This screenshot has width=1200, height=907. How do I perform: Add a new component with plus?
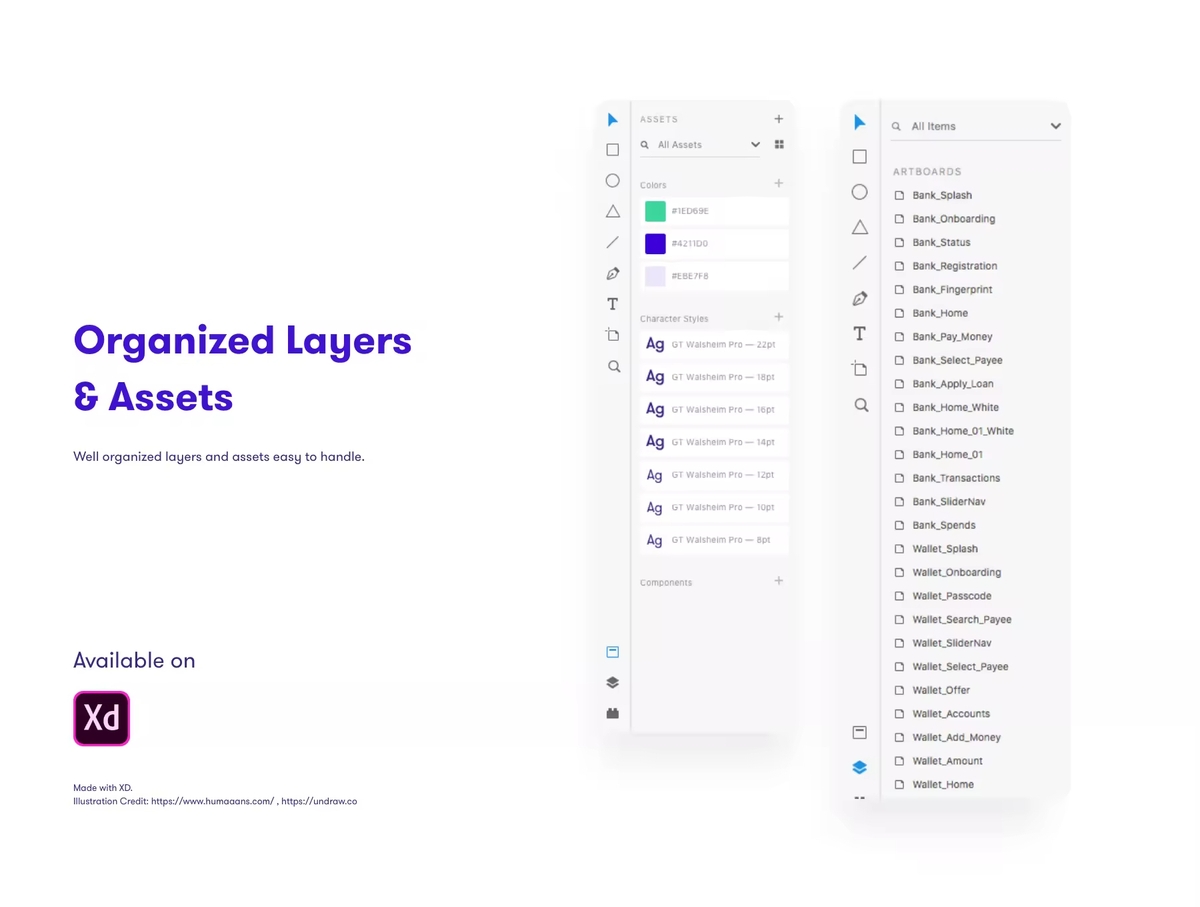click(x=779, y=581)
